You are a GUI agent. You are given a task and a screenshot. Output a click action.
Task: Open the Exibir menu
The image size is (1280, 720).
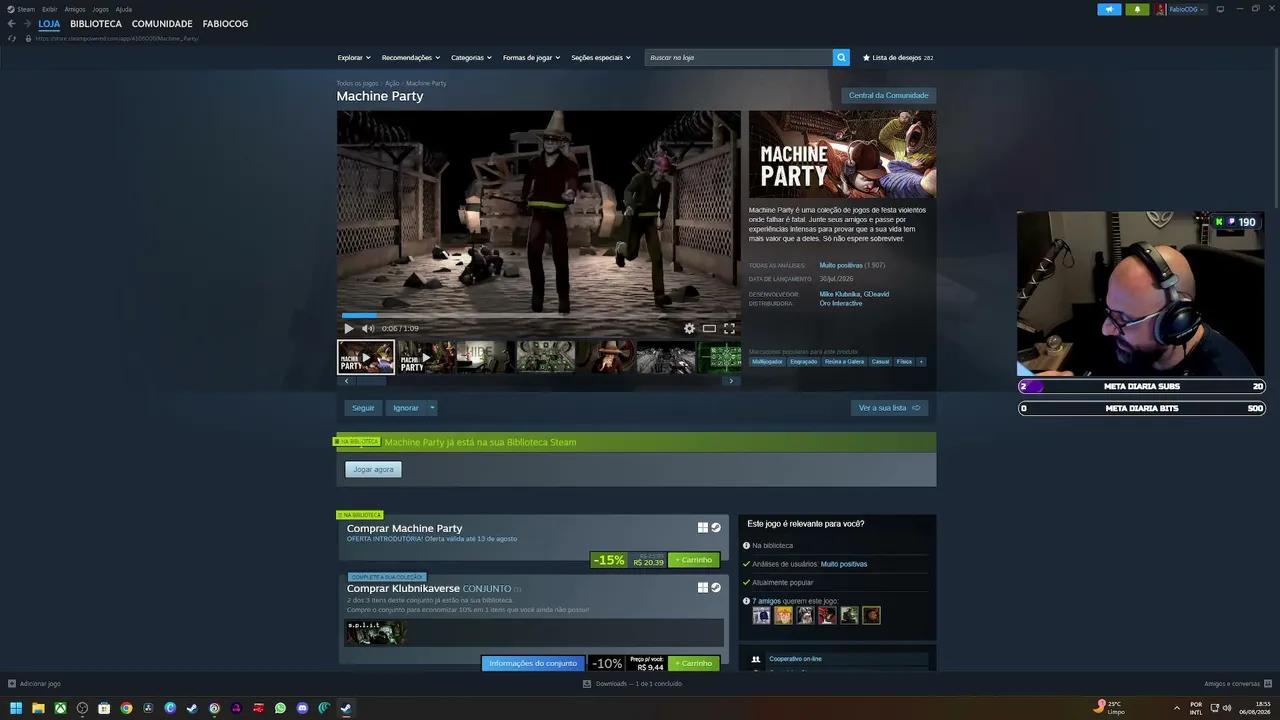coord(50,9)
